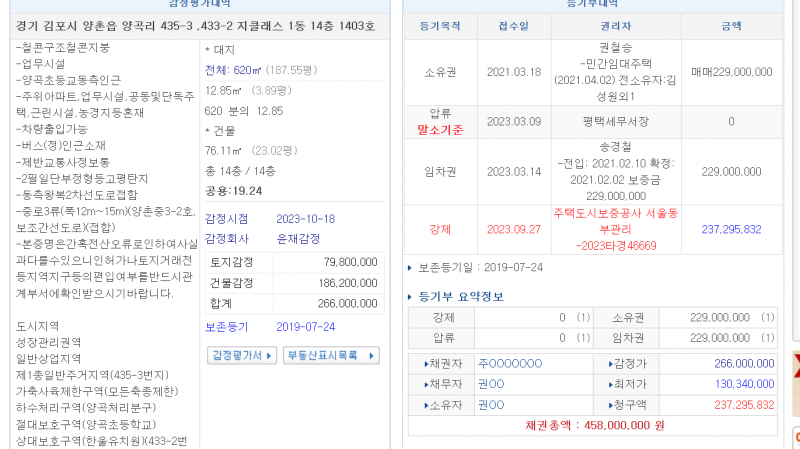Click the 감정시점 date 2023-10-18
Screen dimensions: 800x449
[x=305, y=219]
